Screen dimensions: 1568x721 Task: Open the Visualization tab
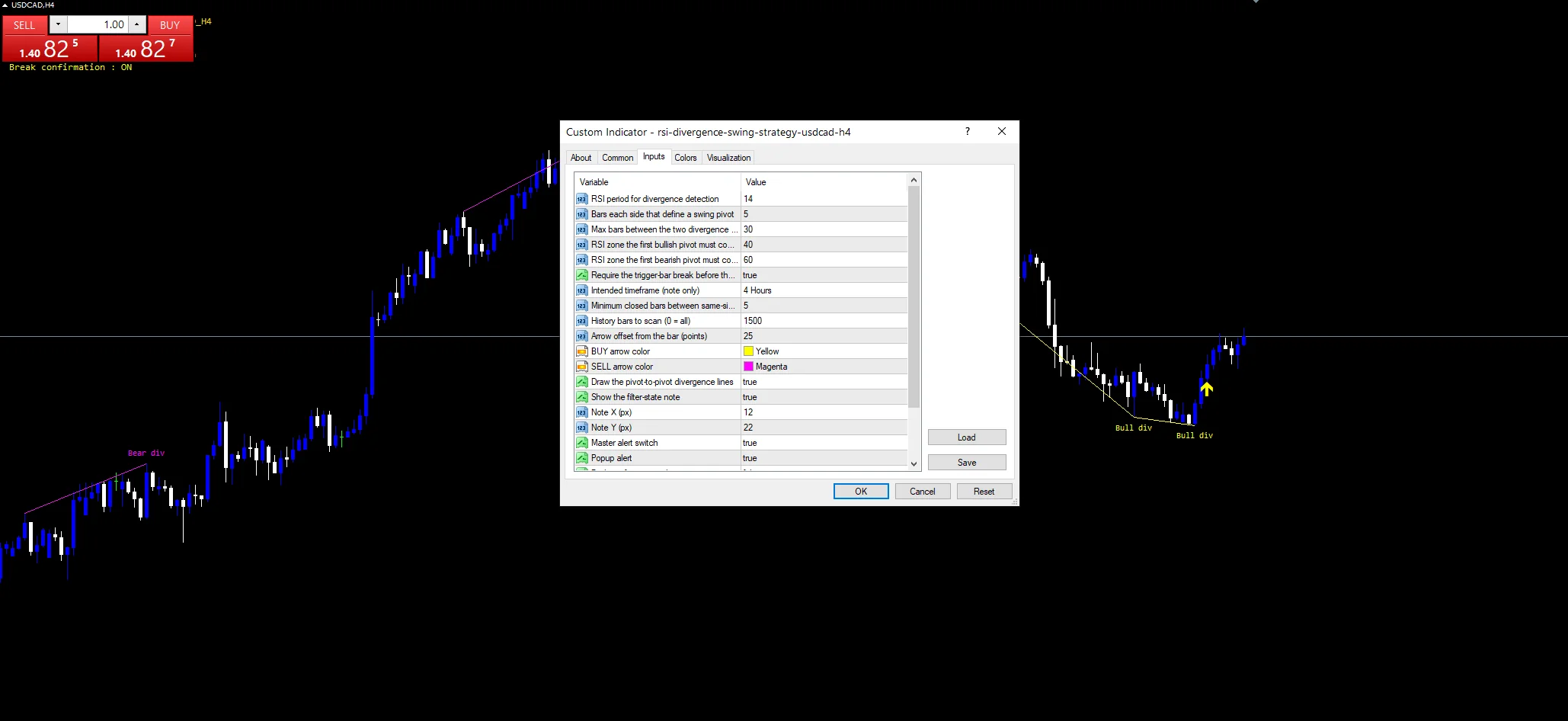click(x=728, y=158)
